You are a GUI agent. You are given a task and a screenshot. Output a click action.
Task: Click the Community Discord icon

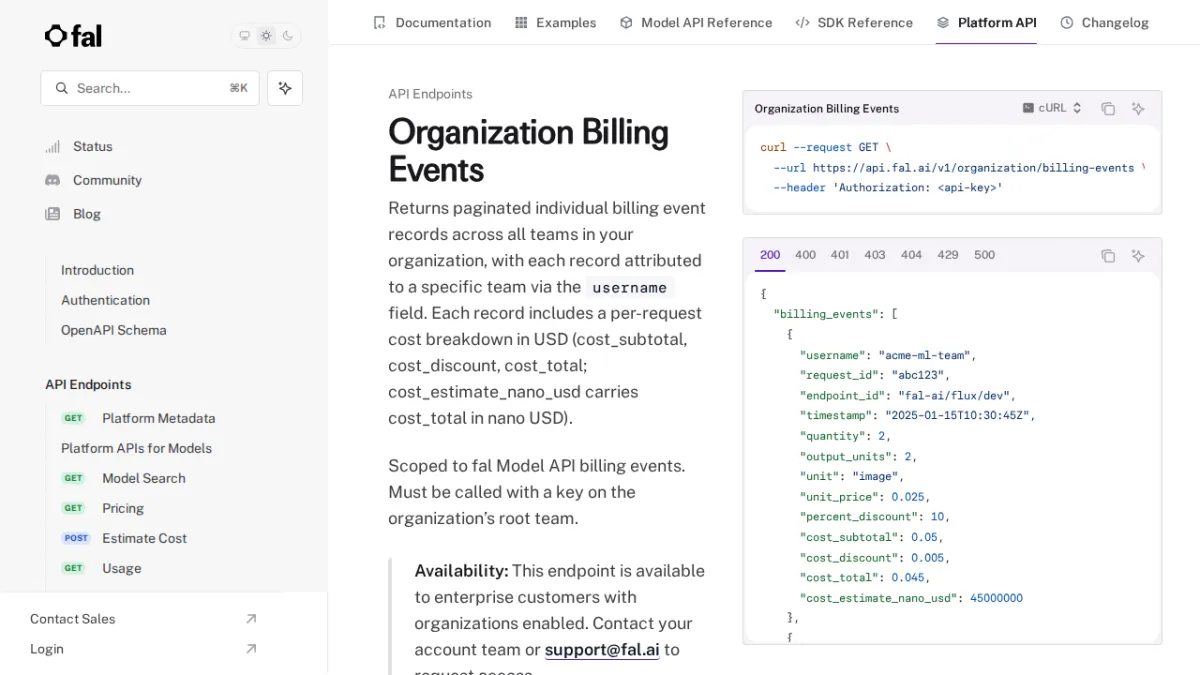(x=53, y=180)
